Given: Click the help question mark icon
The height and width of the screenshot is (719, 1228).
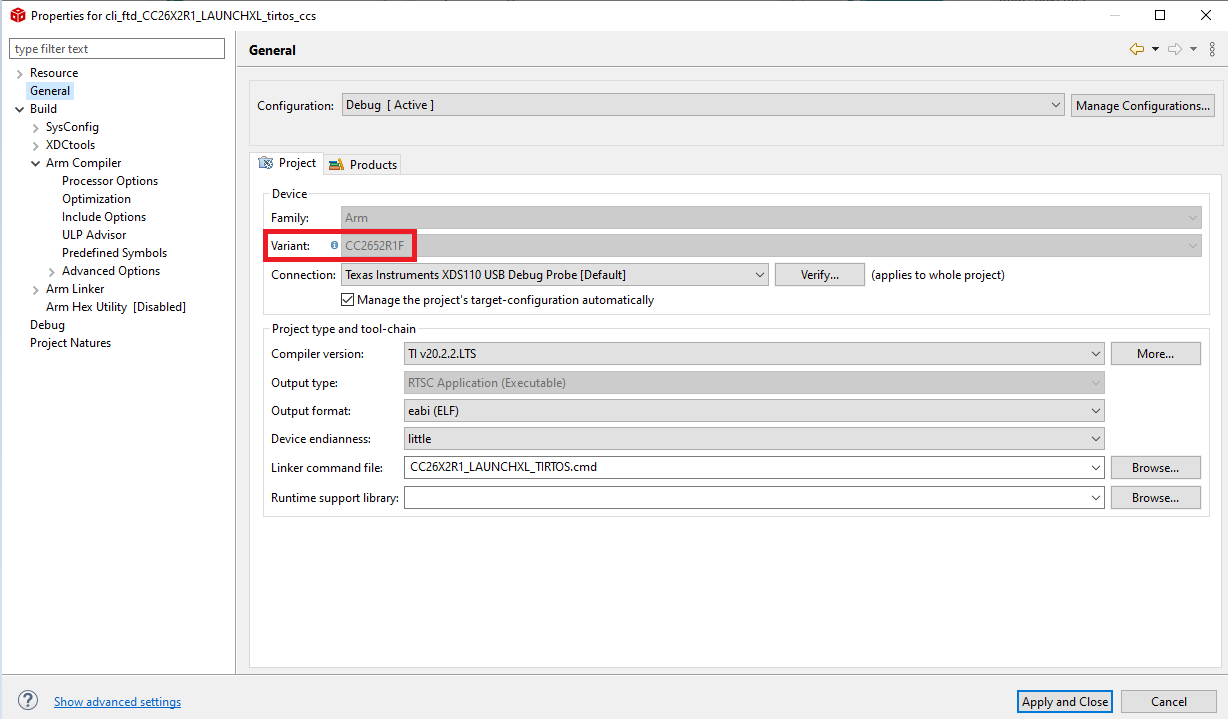Looking at the screenshot, I should point(28,701).
